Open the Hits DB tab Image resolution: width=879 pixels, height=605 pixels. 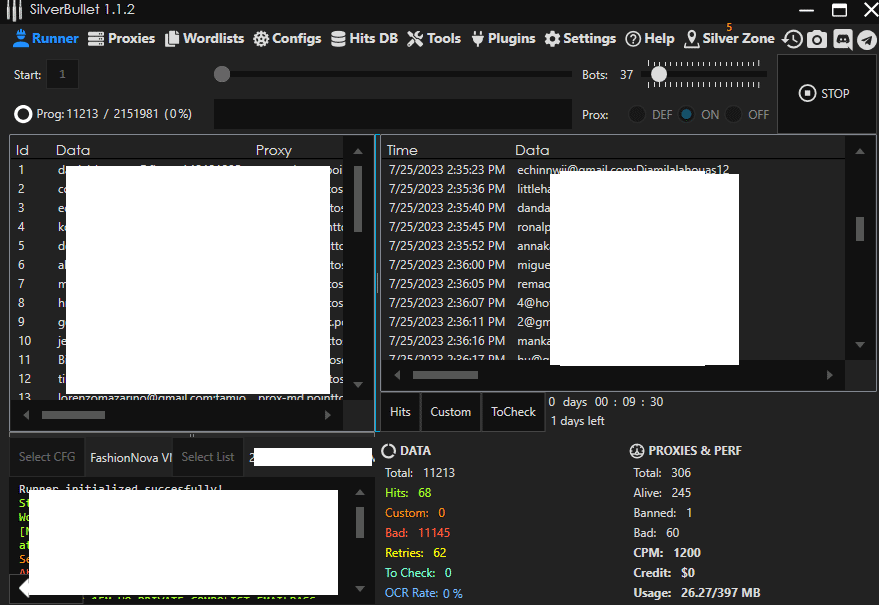tap(364, 39)
